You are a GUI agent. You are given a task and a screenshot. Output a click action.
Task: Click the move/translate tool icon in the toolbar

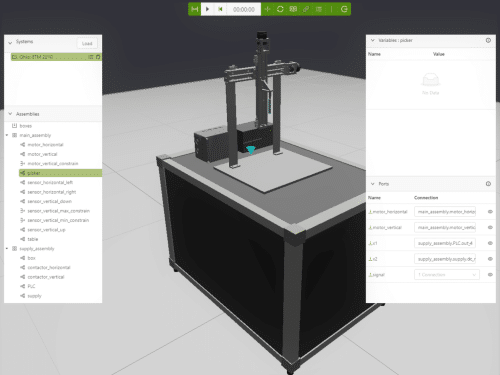point(267,9)
